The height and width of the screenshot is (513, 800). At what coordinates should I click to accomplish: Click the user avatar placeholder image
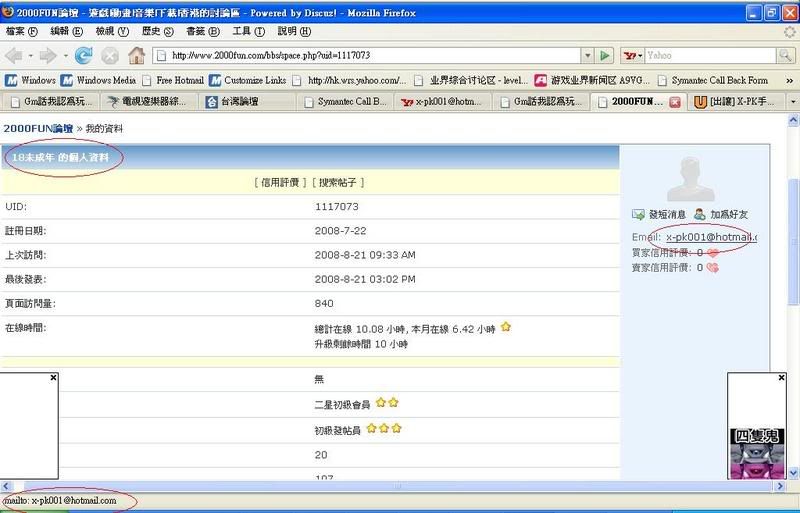pos(690,179)
